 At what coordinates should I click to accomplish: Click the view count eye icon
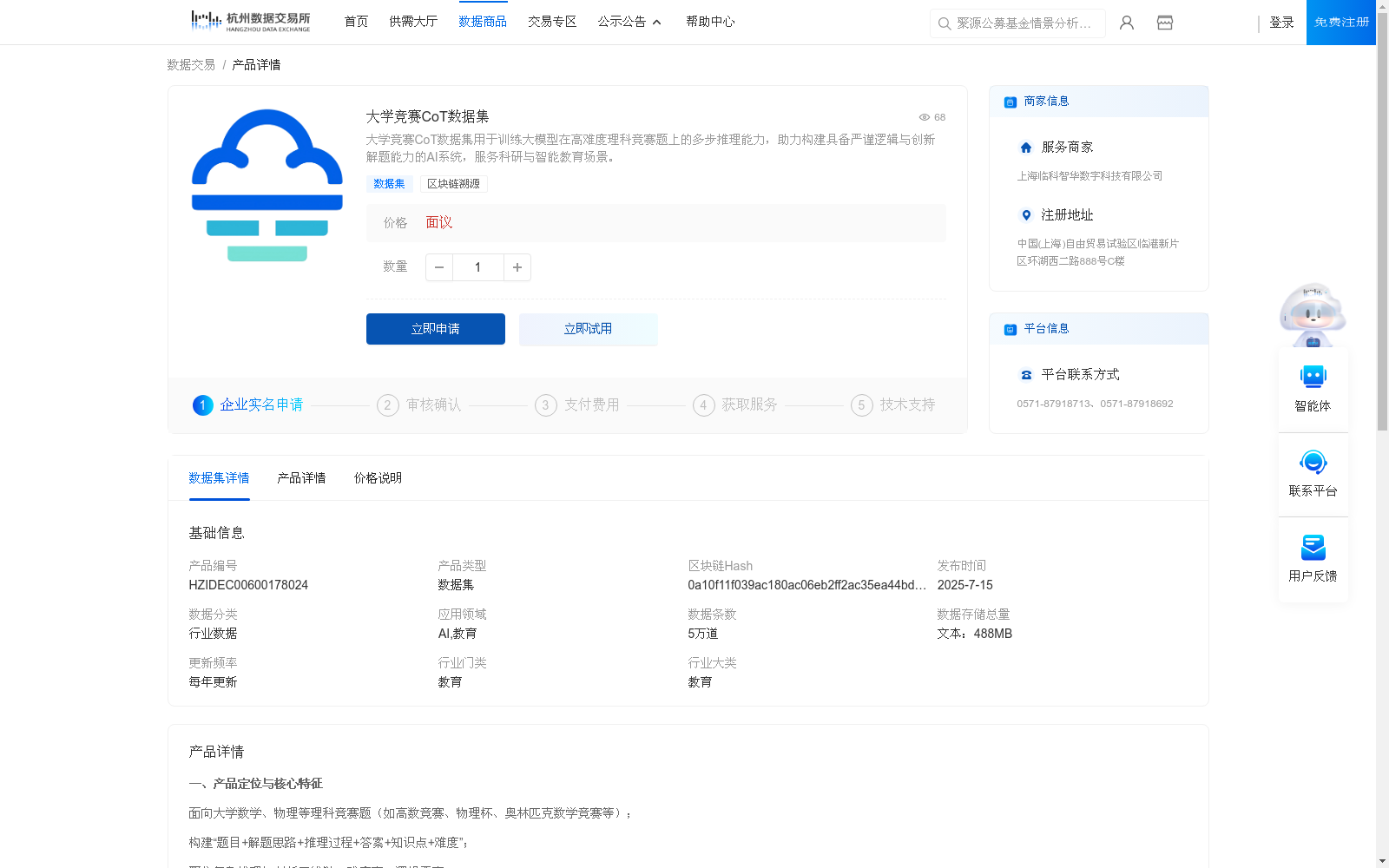pyautogui.click(x=925, y=117)
